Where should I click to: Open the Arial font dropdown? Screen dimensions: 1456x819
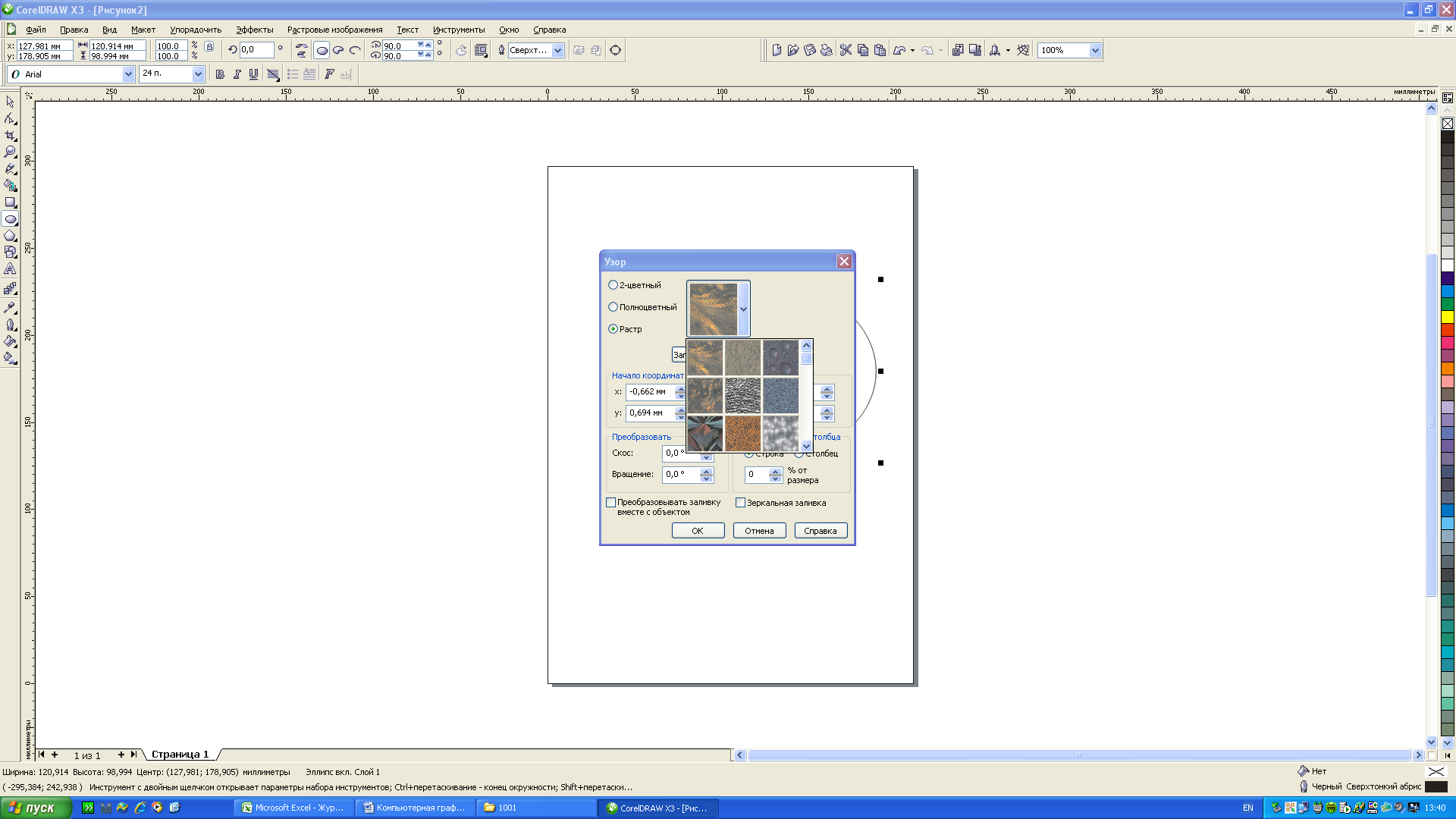coord(128,74)
